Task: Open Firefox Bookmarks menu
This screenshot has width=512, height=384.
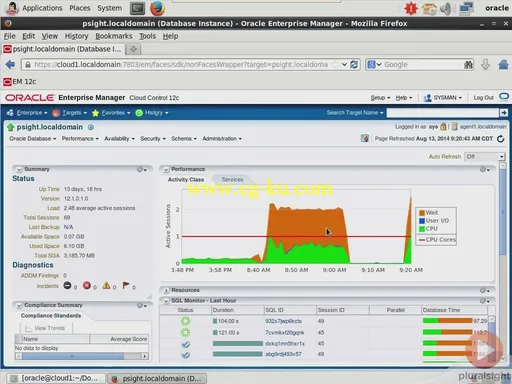Action: [x=114, y=36]
